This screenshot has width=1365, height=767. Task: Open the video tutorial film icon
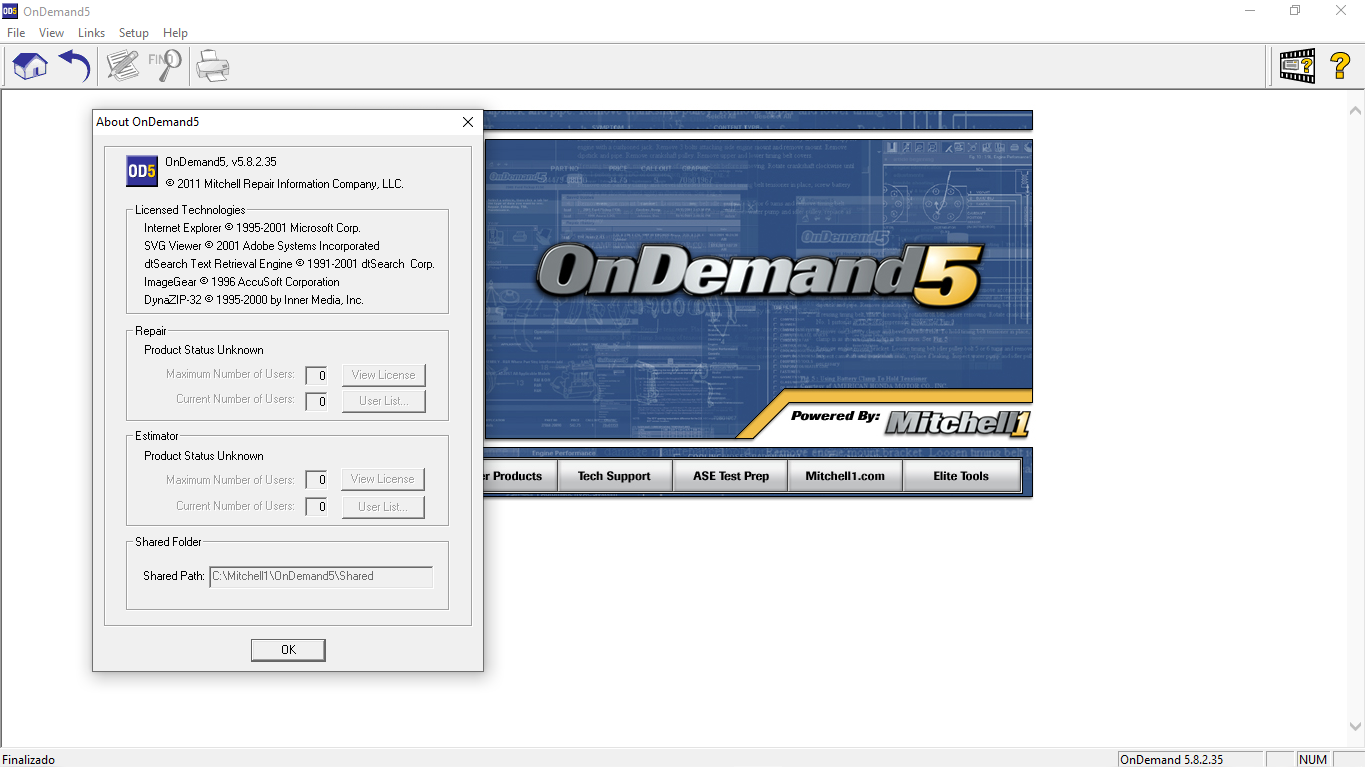tap(1298, 66)
